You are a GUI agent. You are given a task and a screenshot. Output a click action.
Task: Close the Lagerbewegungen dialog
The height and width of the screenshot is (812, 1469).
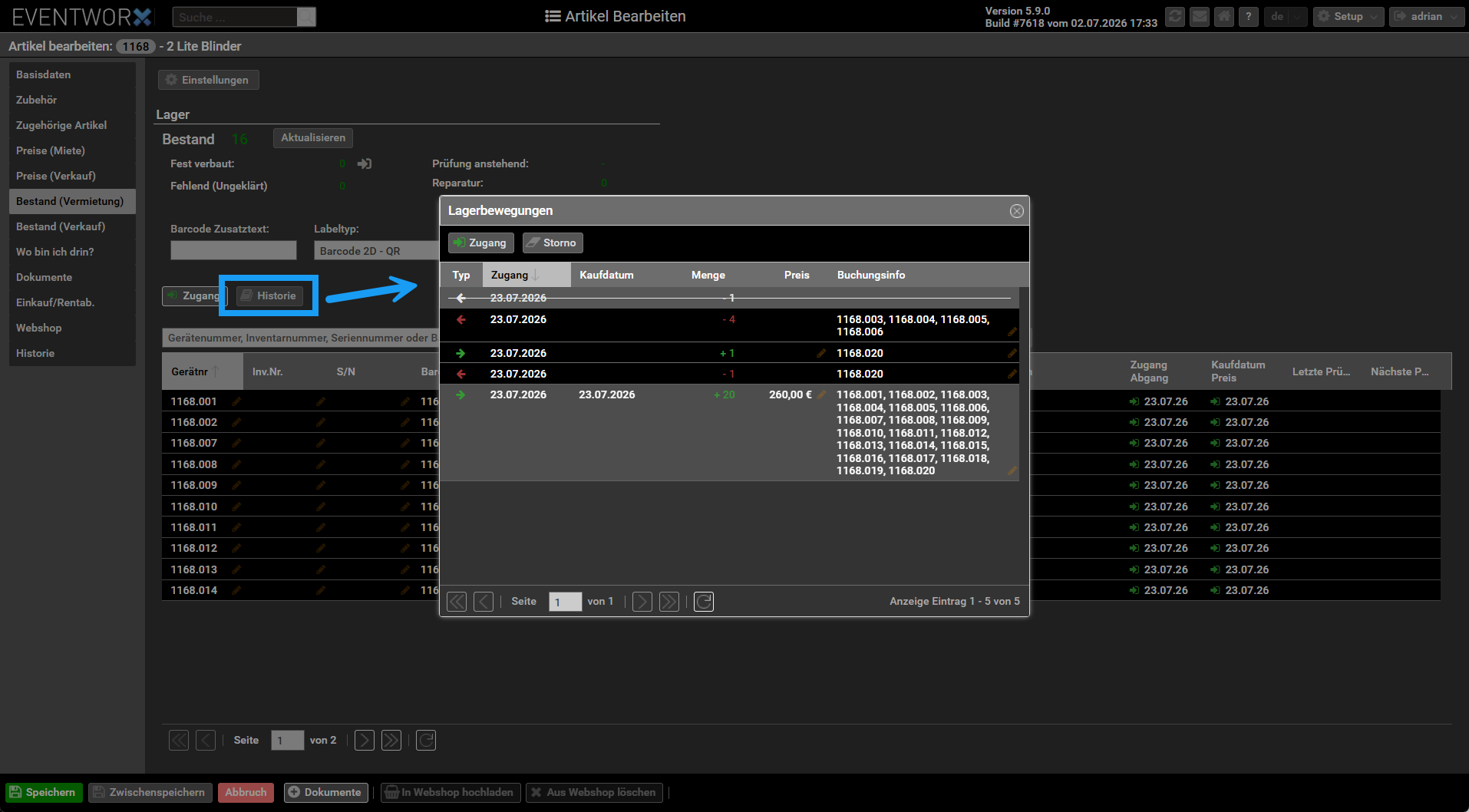click(1017, 211)
